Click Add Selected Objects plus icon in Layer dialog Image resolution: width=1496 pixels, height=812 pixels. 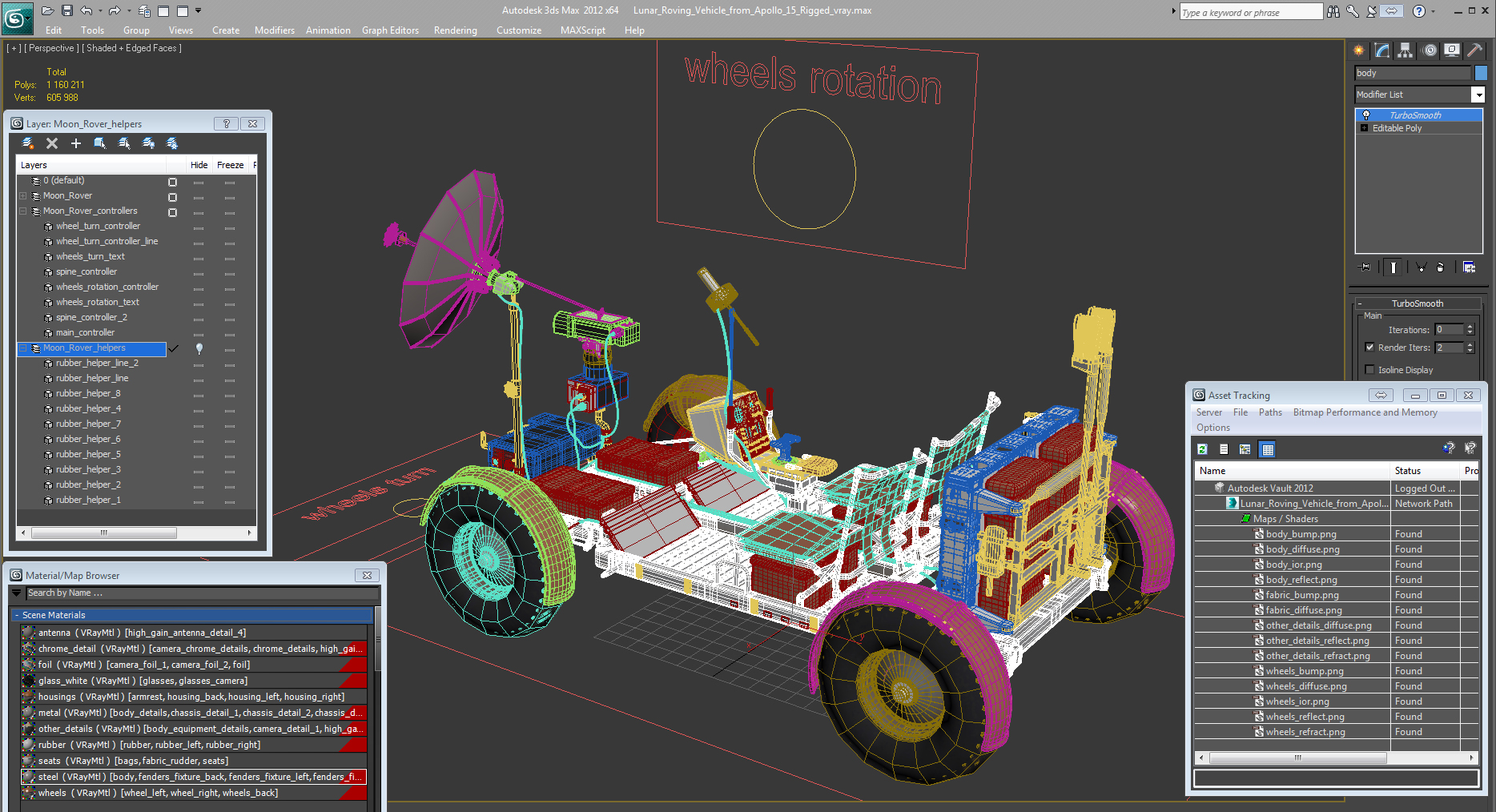coord(76,143)
